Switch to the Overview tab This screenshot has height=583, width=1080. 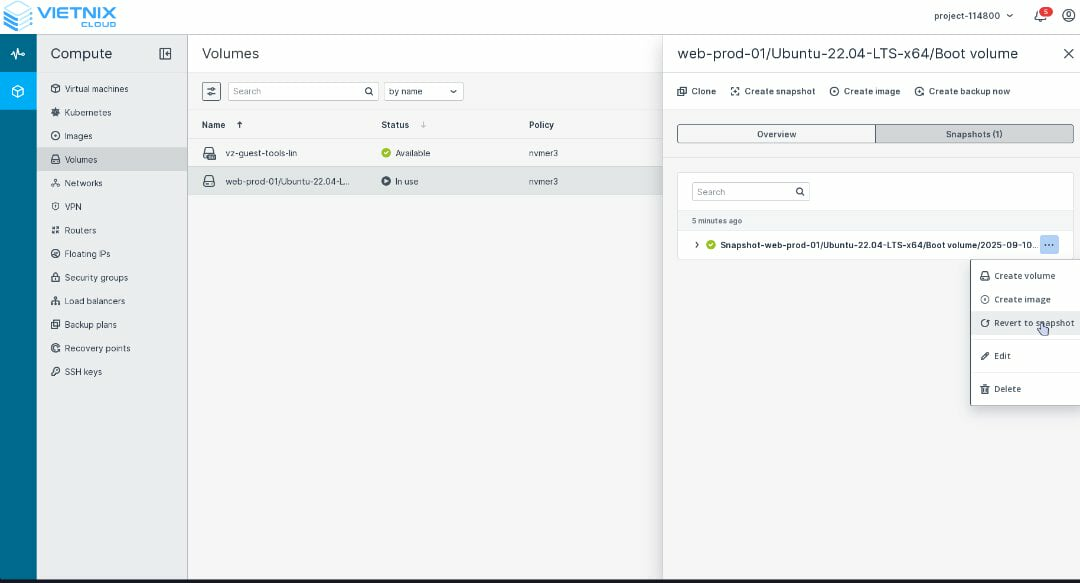(x=776, y=134)
